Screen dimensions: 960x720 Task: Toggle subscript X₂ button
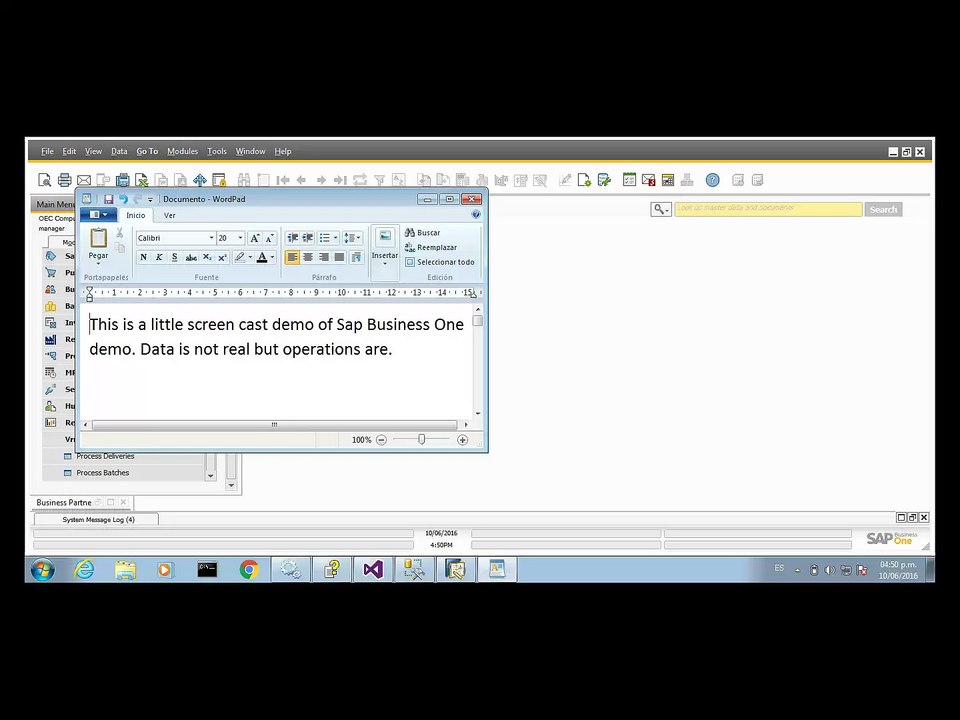point(207,257)
